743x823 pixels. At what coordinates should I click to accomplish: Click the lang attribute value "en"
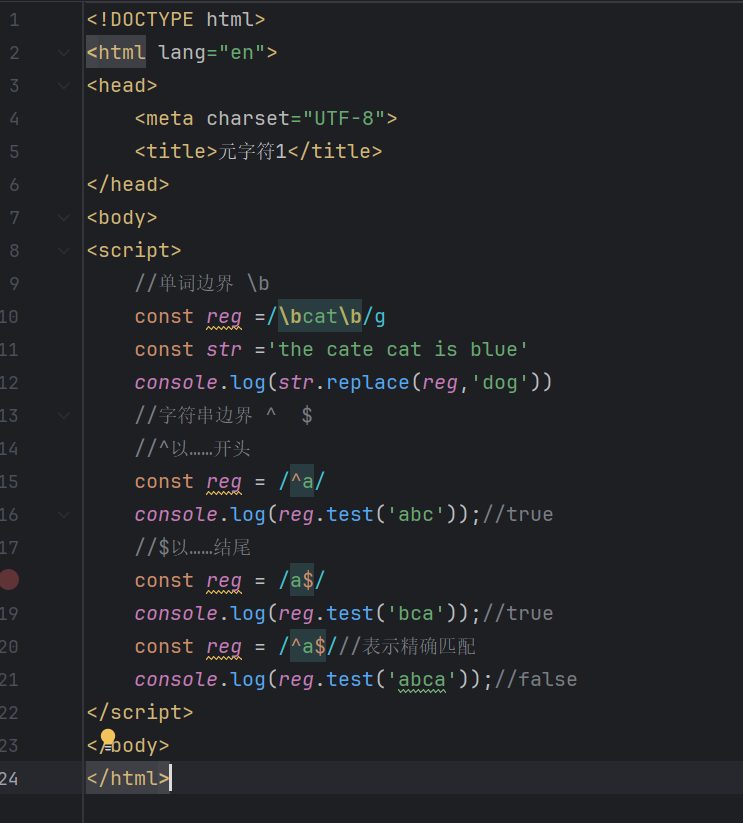(242, 52)
